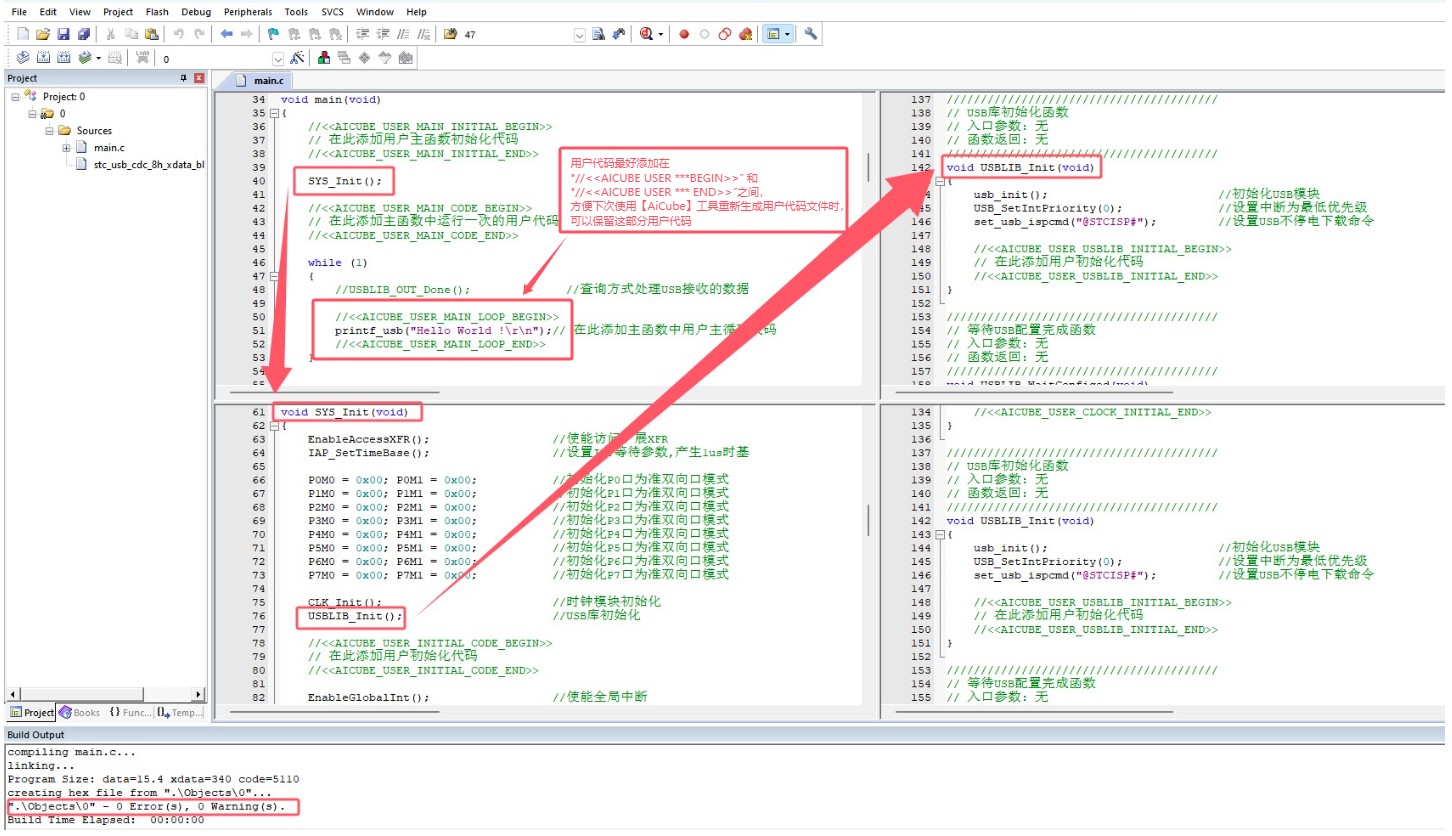The width and height of the screenshot is (1452, 836).
Task: Rebuild all target files
Action: tap(63, 58)
